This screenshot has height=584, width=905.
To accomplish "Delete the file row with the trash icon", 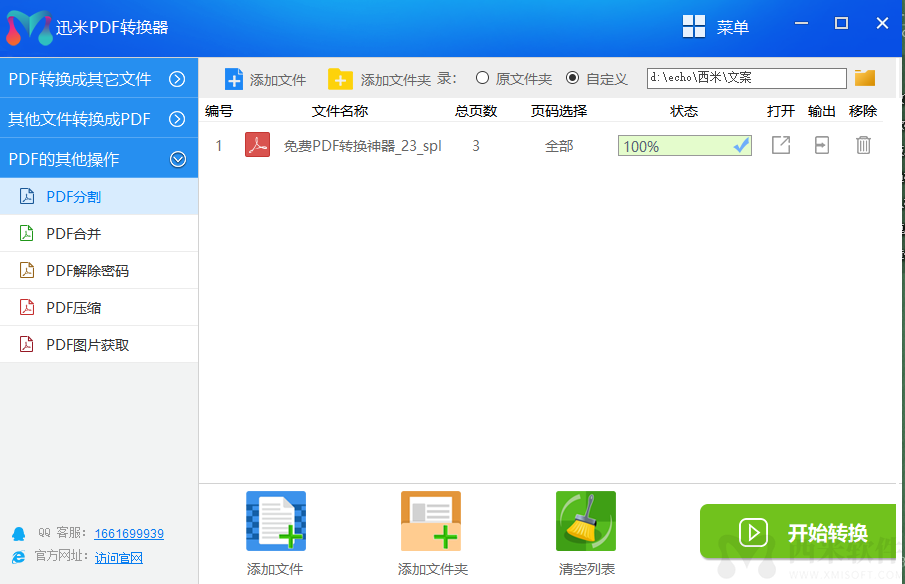I will [x=864, y=145].
